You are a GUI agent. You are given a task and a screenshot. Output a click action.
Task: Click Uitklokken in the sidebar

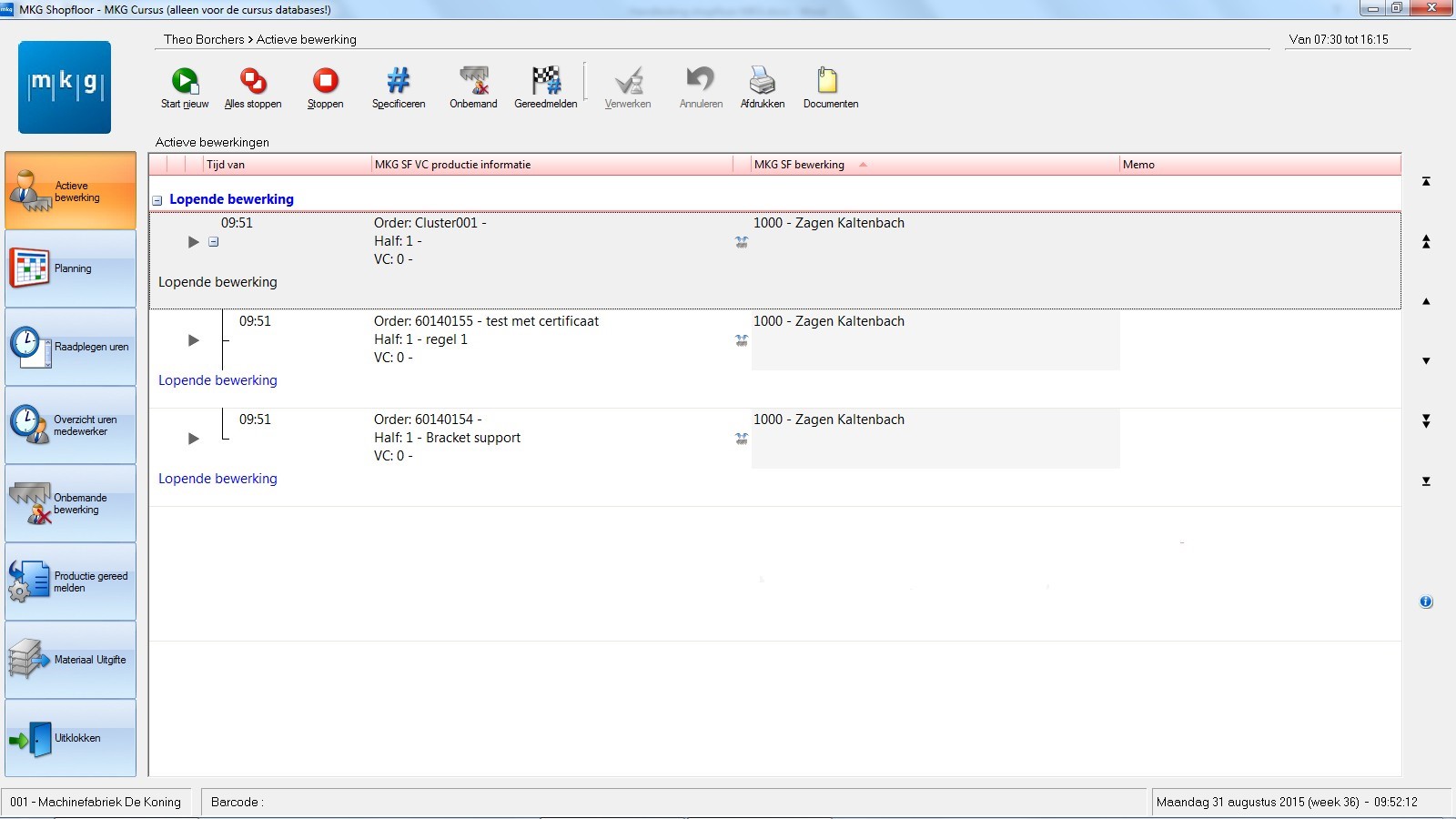70,738
